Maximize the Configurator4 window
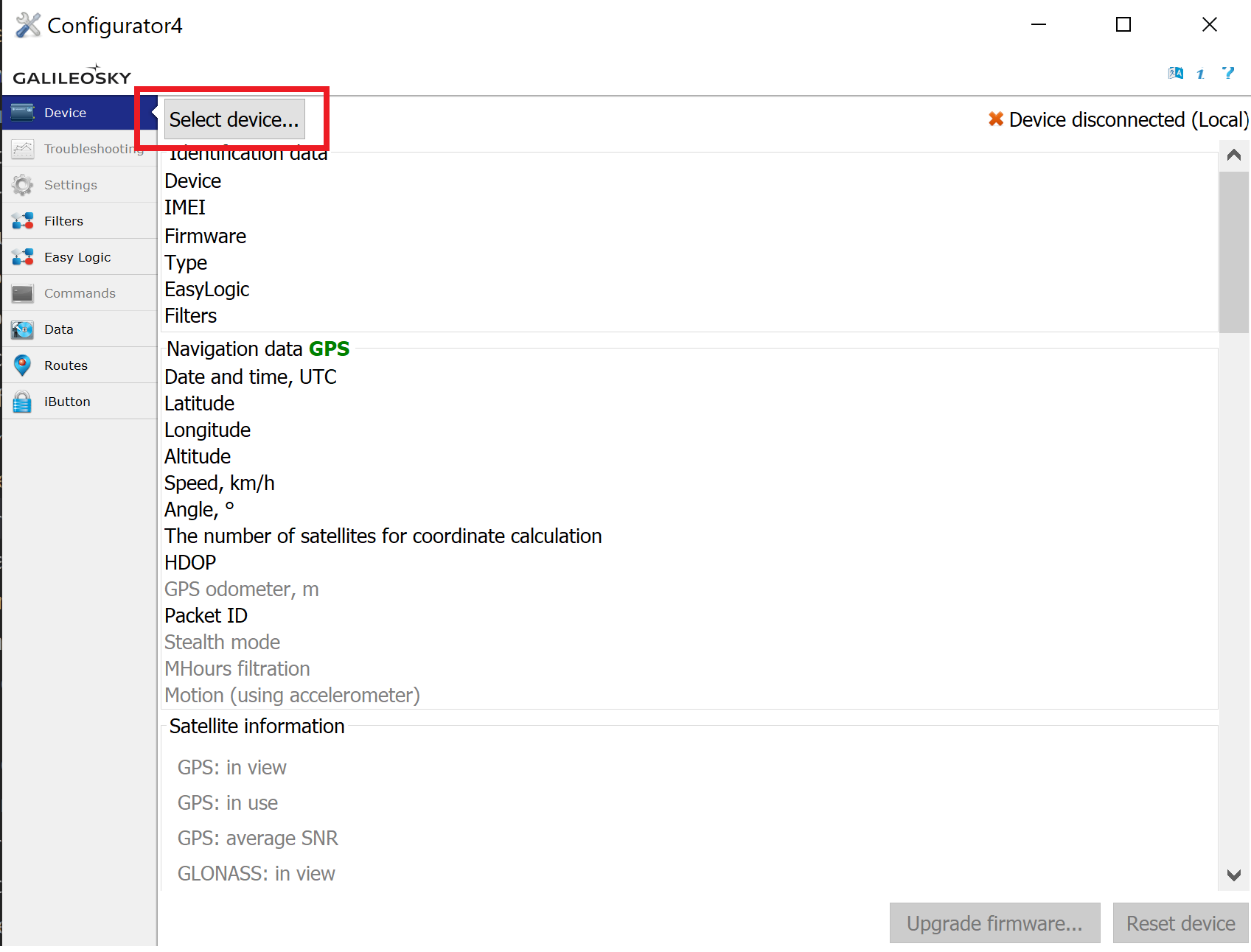Viewport: 1251px width, 952px height. (1123, 24)
